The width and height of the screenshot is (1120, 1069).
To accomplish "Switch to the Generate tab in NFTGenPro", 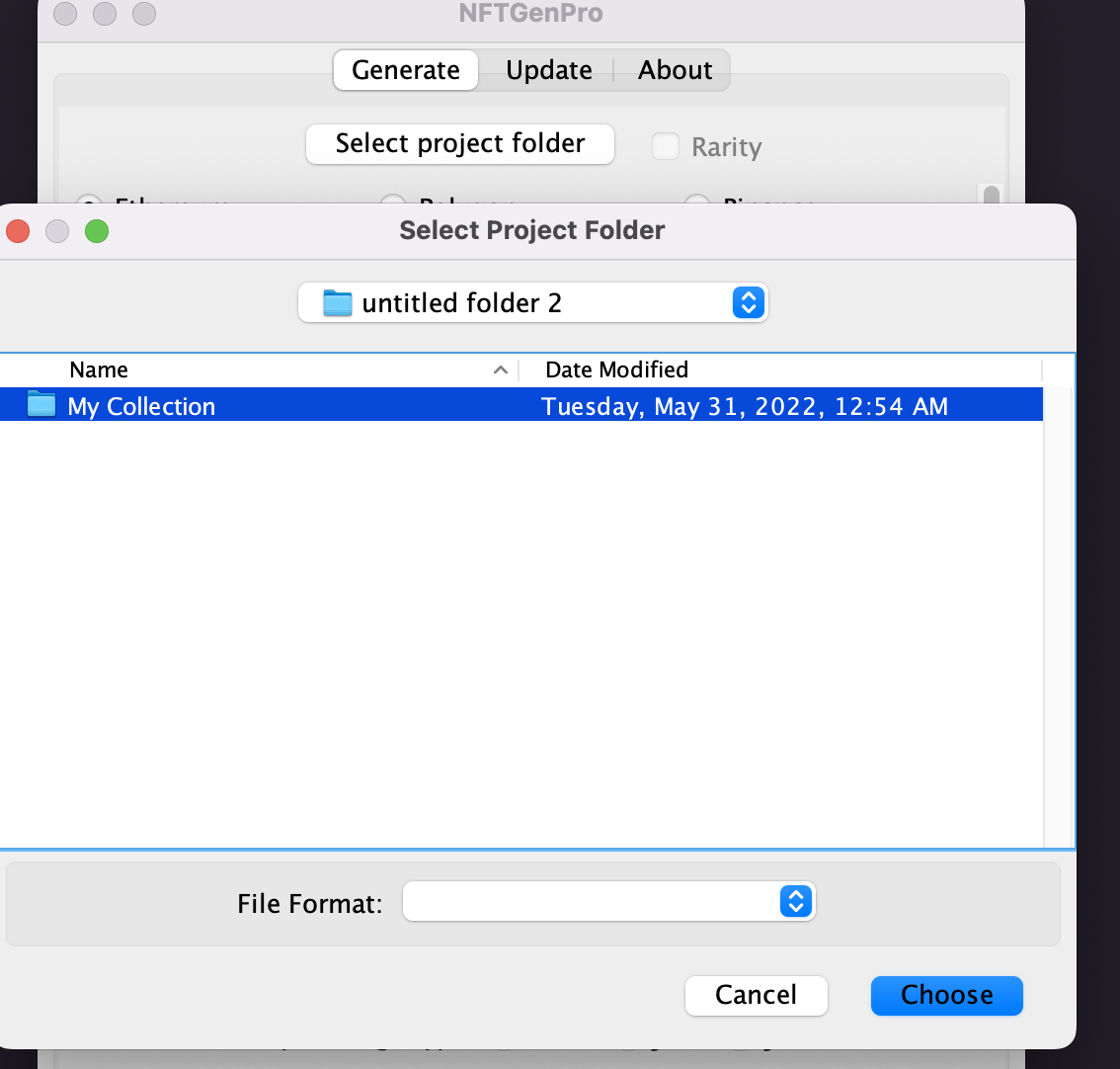I will [406, 70].
